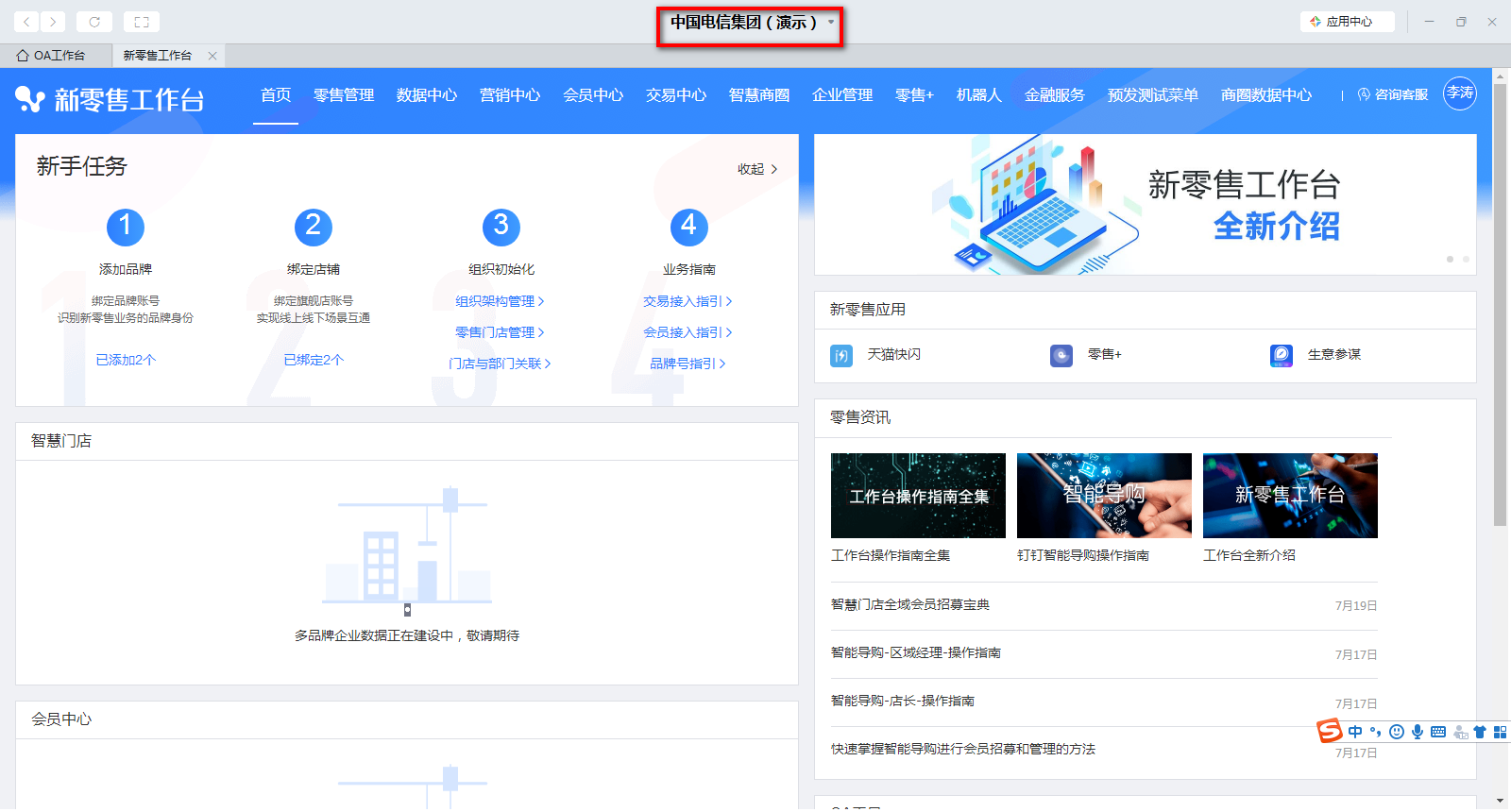The image size is (1511, 812).
Task: Click the 新零售工作台 logo icon
Action: coord(30,99)
